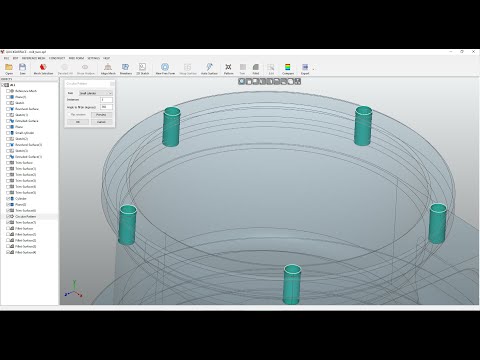The height and width of the screenshot is (360, 480).
Task: Click the last view toolbar icon in viewport
Action: tap(298, 81)
